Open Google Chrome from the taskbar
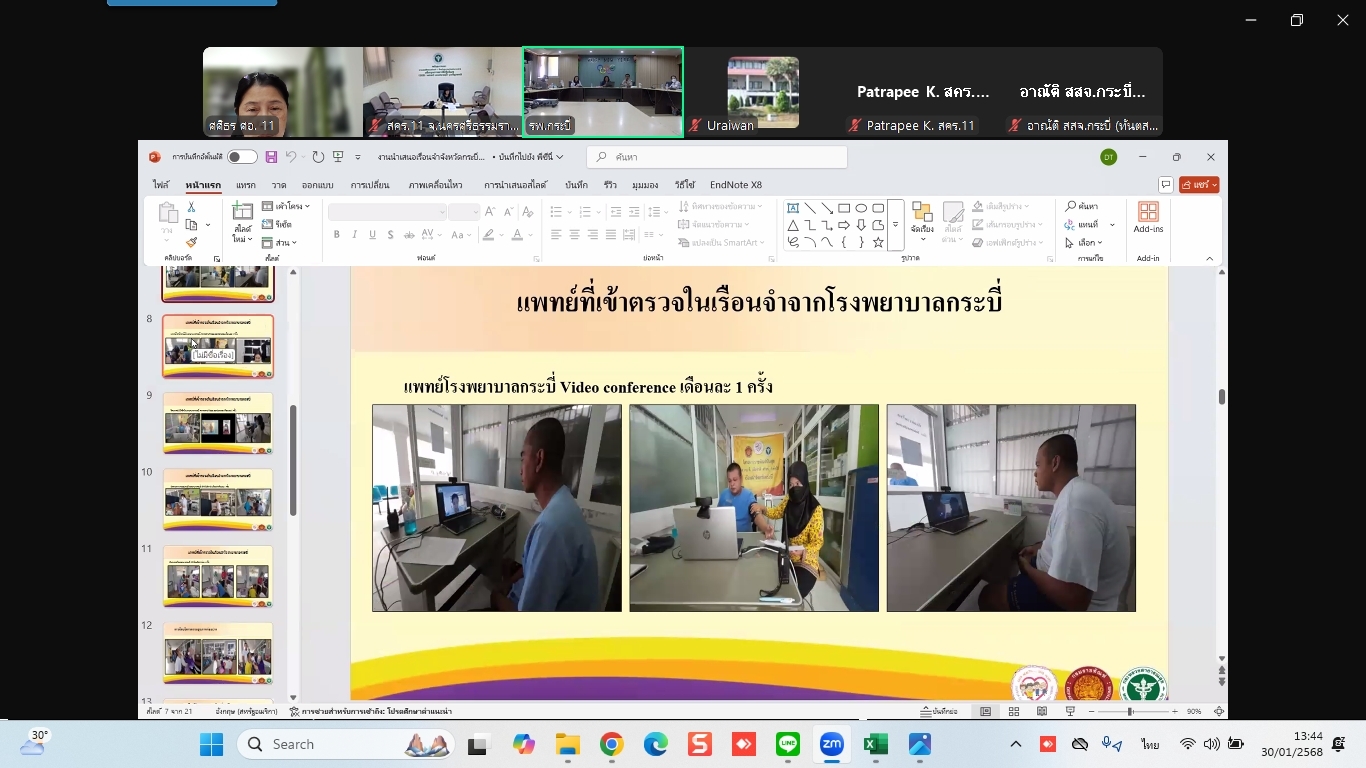1366x768 pixels. pyautogui.click(x=612, y=744)
